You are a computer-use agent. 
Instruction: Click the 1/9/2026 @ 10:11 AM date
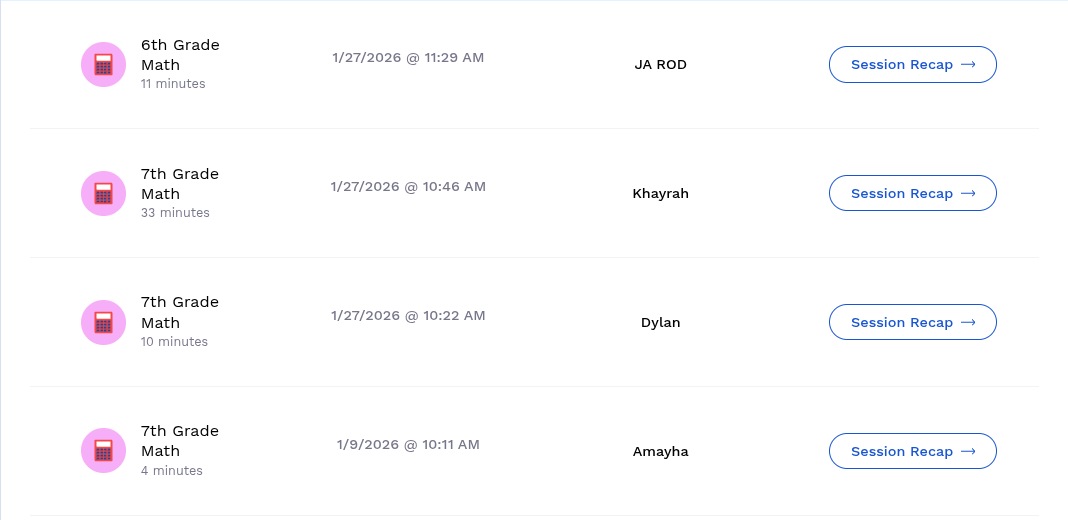coord(408,444)
